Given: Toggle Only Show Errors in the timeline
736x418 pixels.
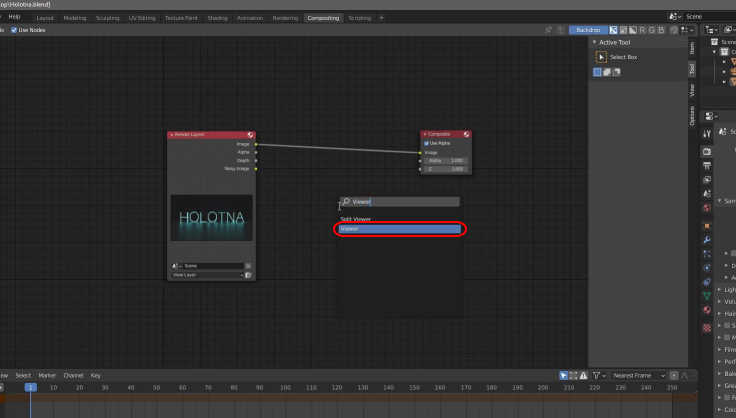Looking at the screenshot, I should point(583,376).
